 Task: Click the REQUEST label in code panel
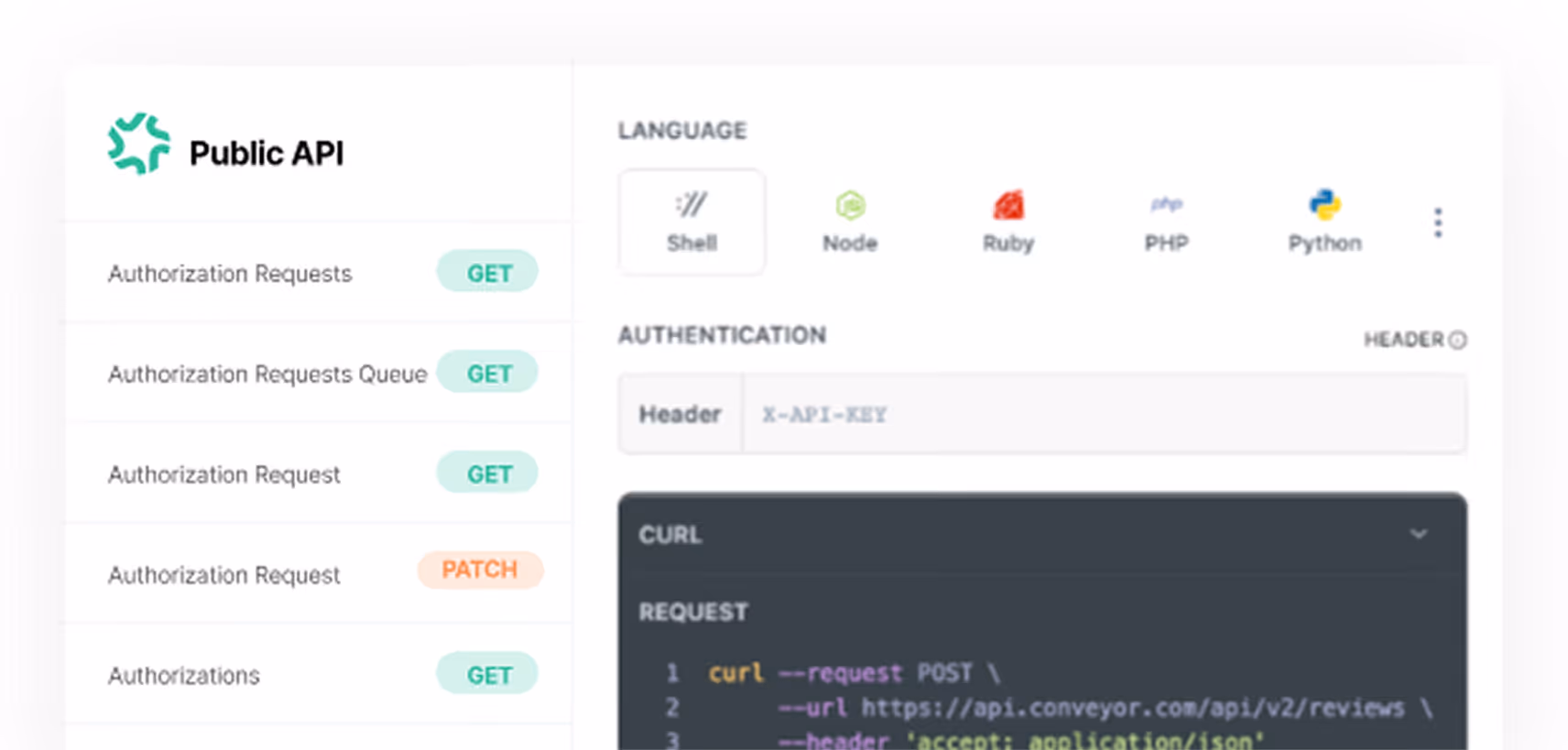pos(693,612)
